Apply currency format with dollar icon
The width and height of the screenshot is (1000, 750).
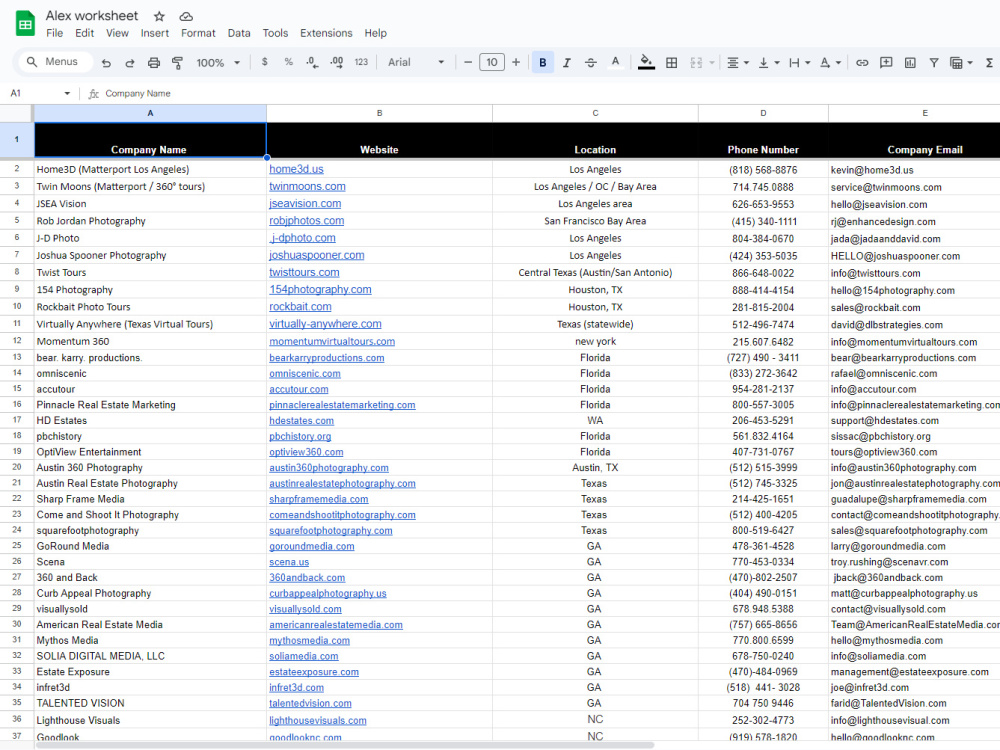(265, 62)
